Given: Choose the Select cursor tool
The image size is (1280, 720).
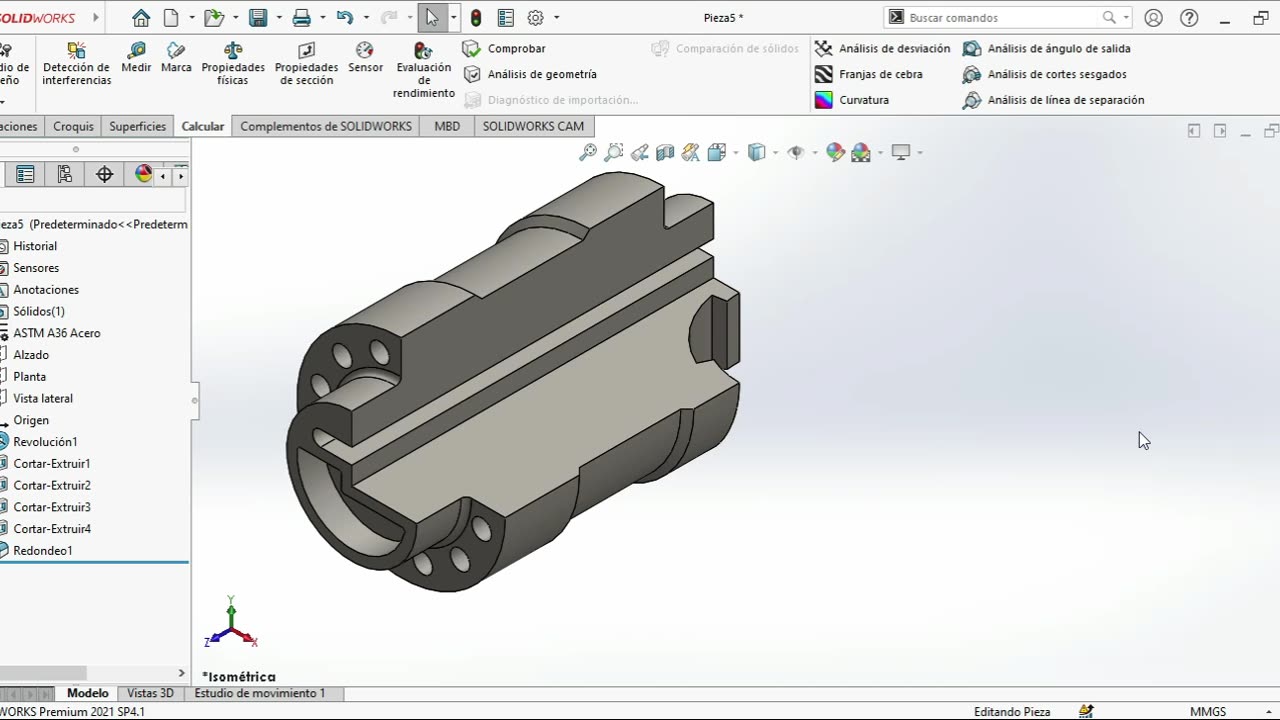Looking at the screenshot, I should point(432,17).
